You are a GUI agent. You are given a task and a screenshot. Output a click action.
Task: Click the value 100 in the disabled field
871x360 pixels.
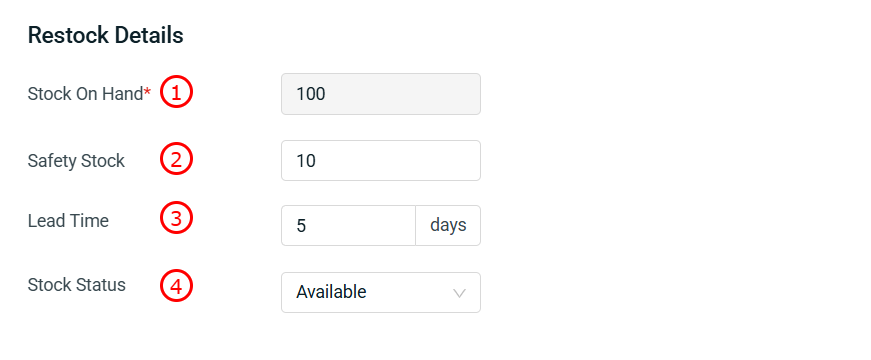(311, 94)
